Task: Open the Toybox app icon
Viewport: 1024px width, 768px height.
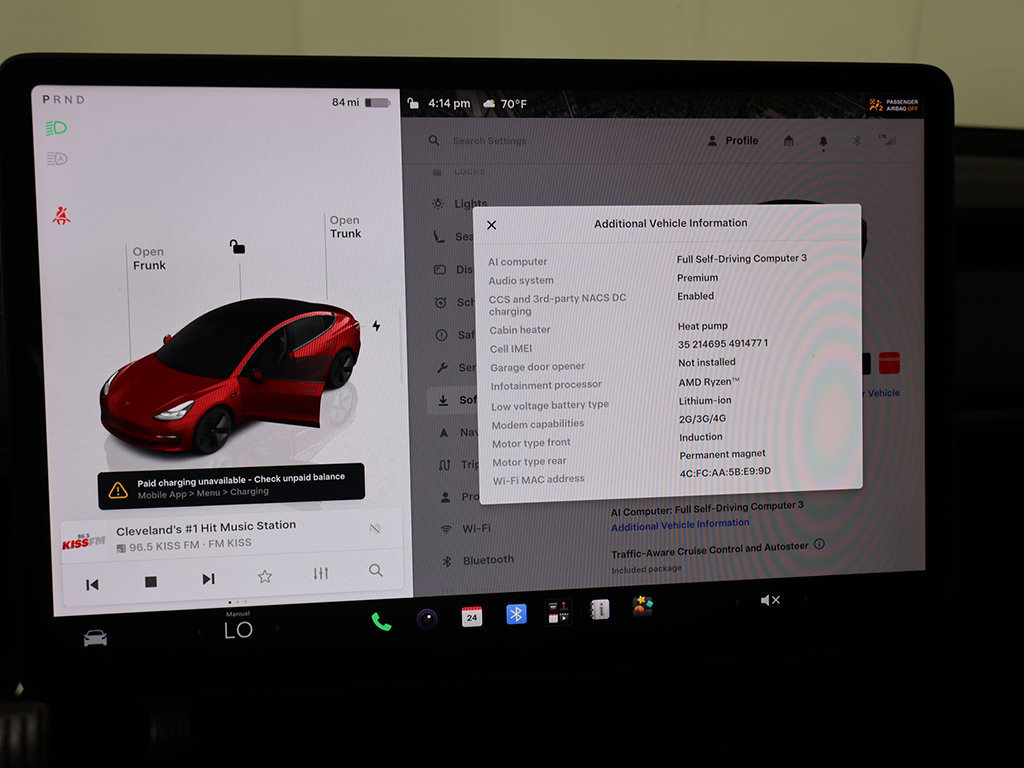Action: 643,606
